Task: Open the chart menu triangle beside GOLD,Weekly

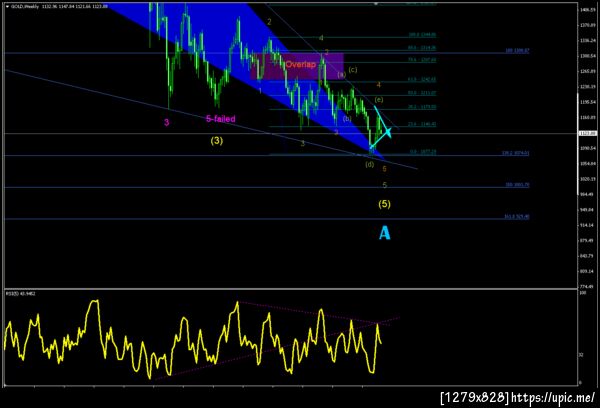Action: point(7,6)
